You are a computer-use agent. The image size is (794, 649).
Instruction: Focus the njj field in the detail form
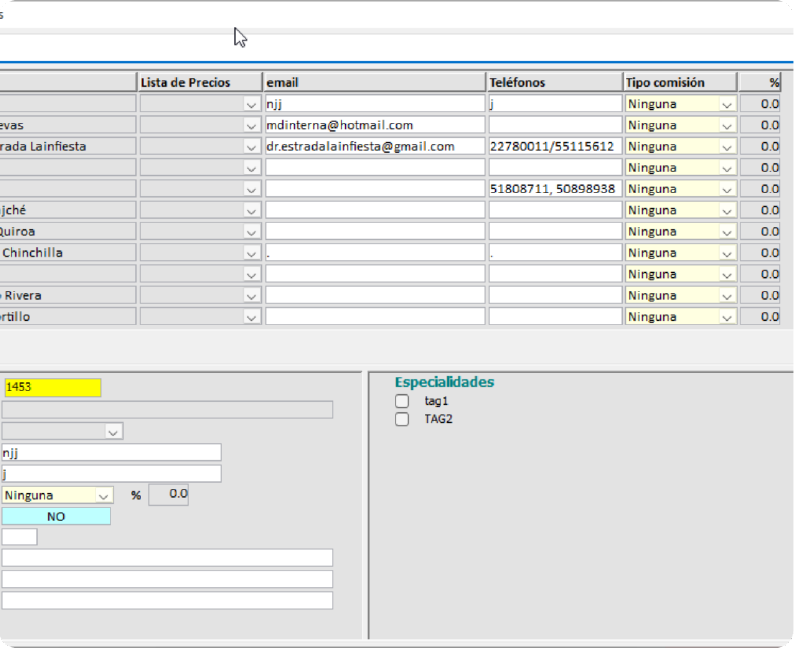110,453
